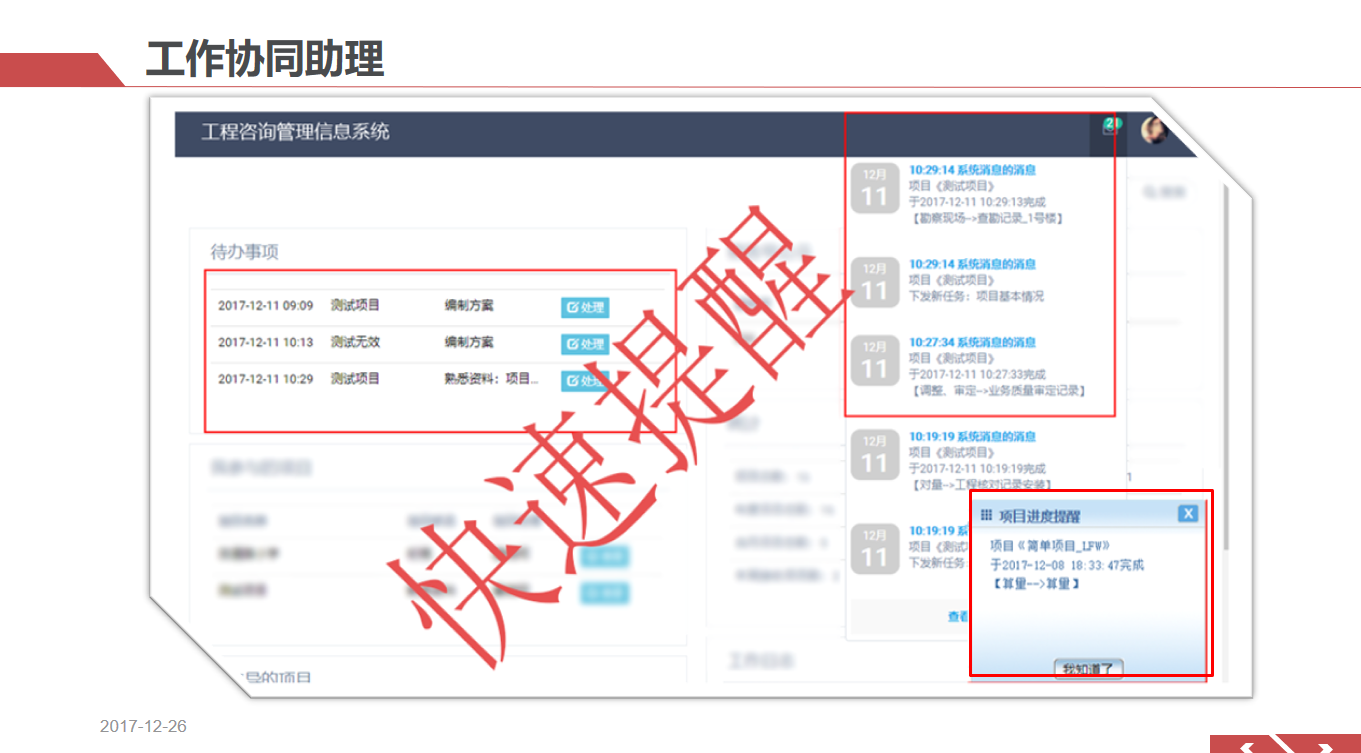Open 10:19:19 系统消息 about 对量
1361x753 pixels.
point(972,436)
